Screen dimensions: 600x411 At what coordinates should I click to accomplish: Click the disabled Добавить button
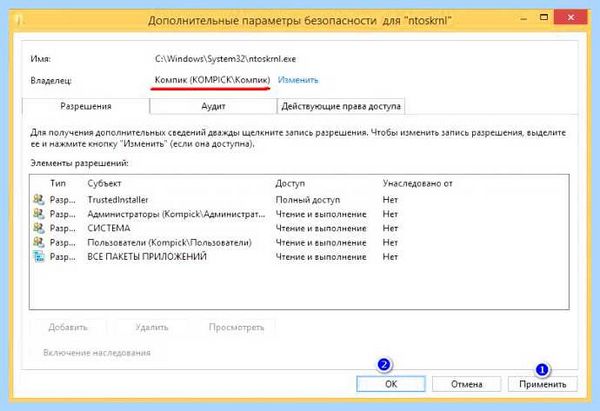(x=68, y=327)
